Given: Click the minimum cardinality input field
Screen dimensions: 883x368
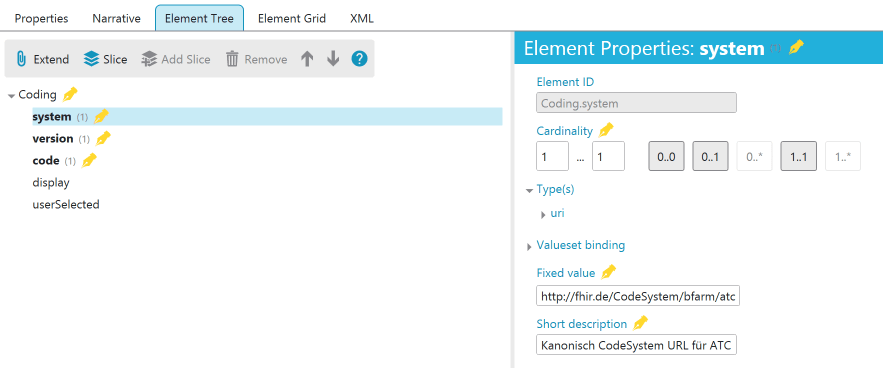Looking at the screenshot, I should point(552,156).
